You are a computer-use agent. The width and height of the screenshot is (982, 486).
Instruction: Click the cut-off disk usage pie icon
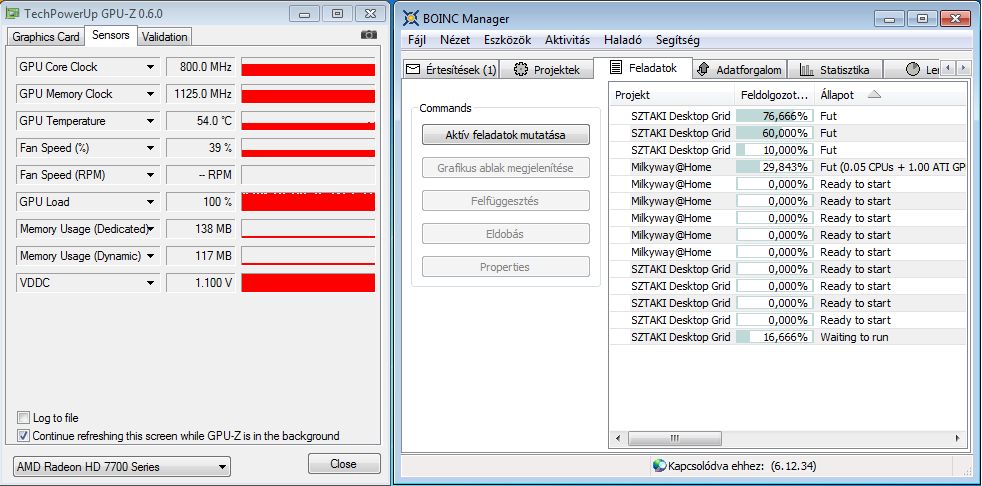coord(912,70)
